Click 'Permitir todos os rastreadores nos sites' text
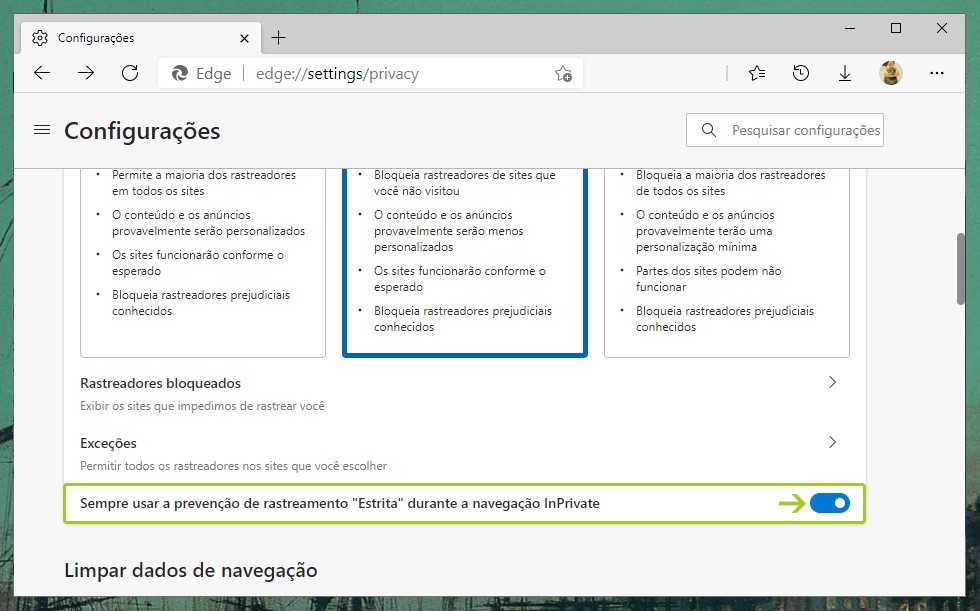The image size is (980, 611). tap(233, 466)
